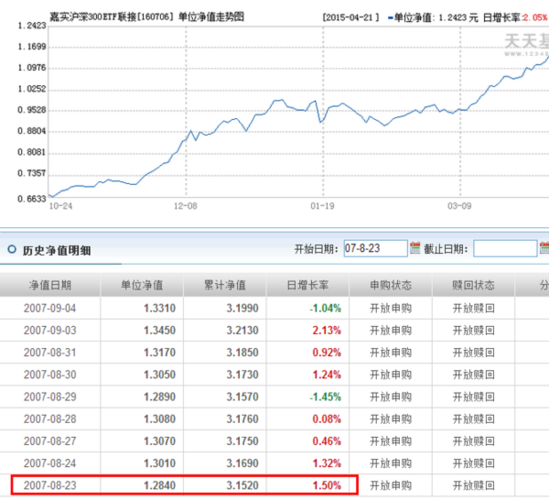
Task: Click unit net value 1.3070
Action: pyautogui.click(x=160, y=441)
